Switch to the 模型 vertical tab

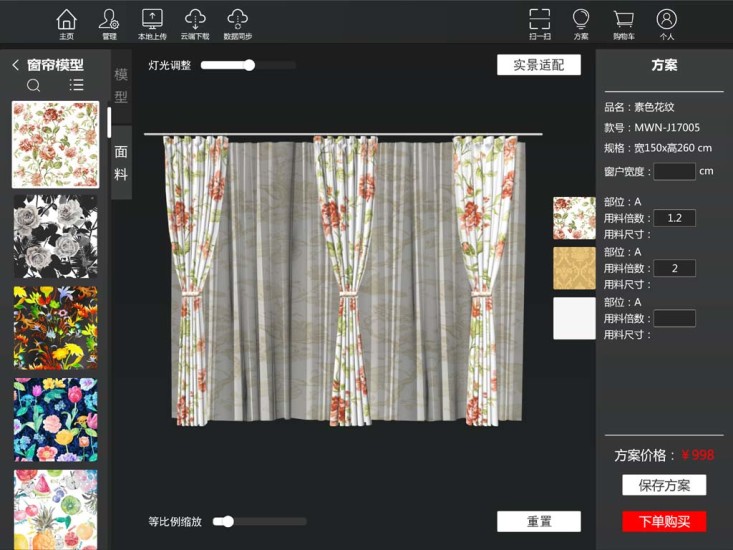121,86
